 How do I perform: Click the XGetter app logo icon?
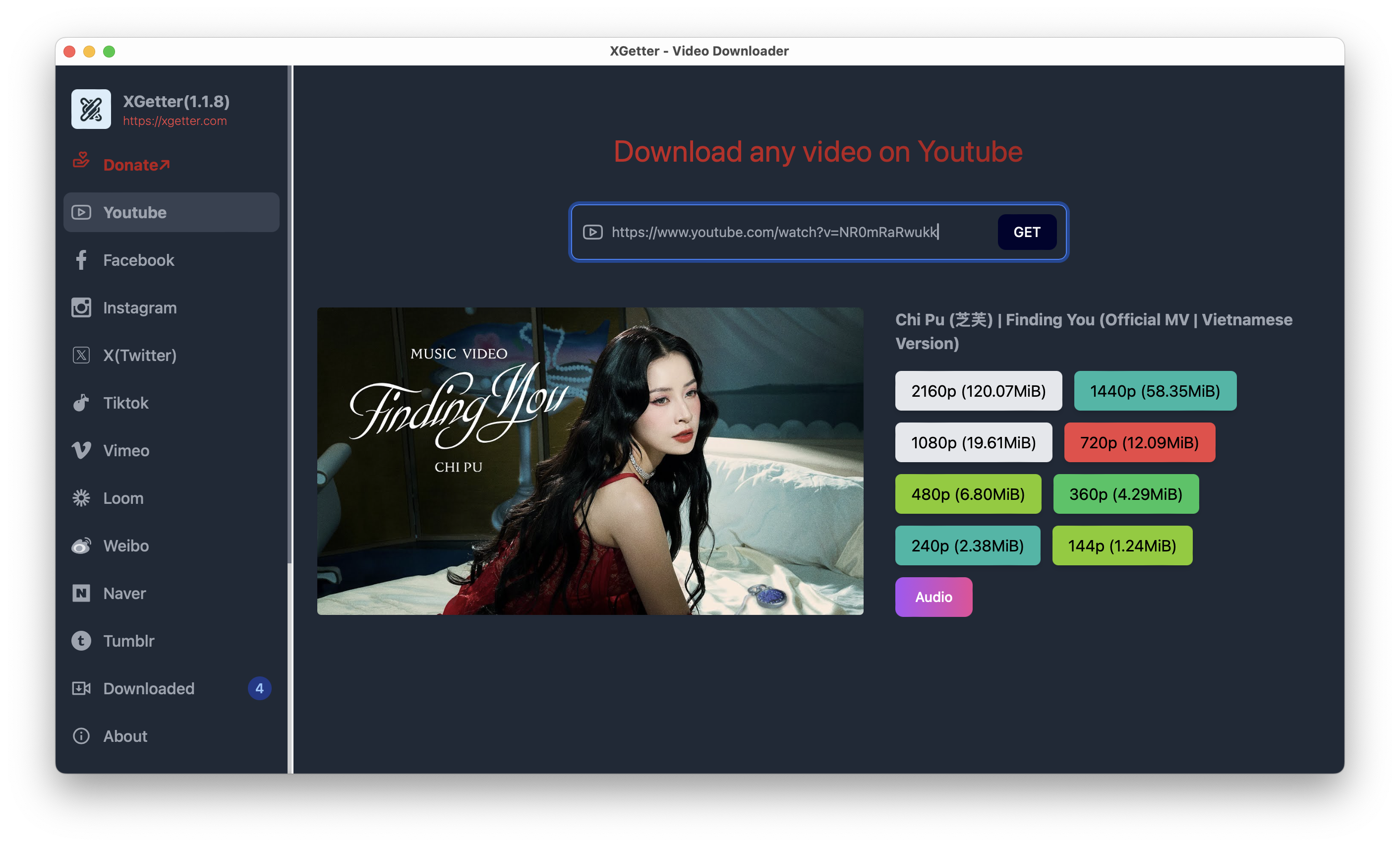[x=91, y=109]
